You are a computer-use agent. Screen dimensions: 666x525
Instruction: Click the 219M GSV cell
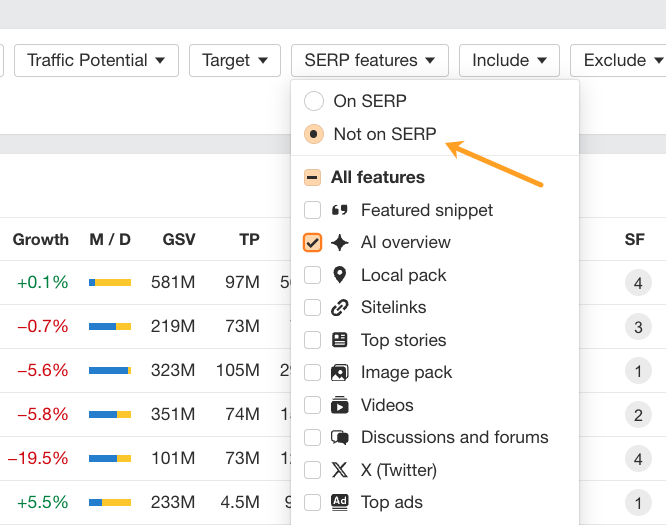coord(173,327)
